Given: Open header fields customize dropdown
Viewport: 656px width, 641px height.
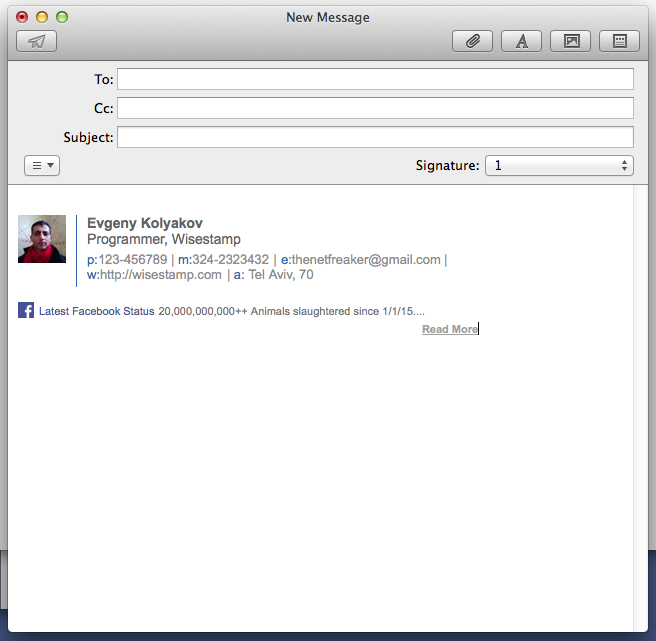Looking at the screenshot, I should [x=42, y=165].
